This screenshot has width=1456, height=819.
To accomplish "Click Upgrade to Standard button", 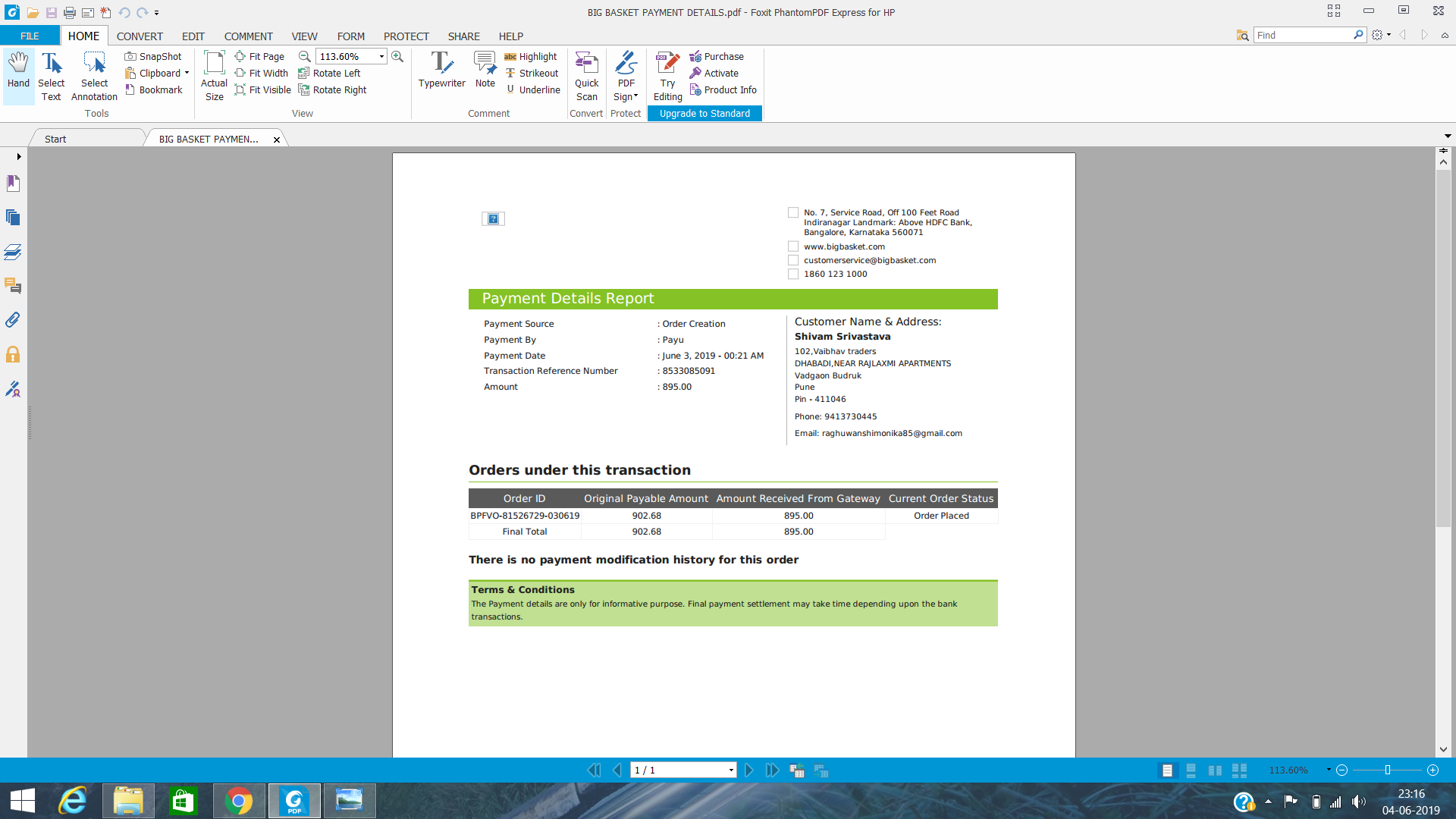I will [704, 114].
